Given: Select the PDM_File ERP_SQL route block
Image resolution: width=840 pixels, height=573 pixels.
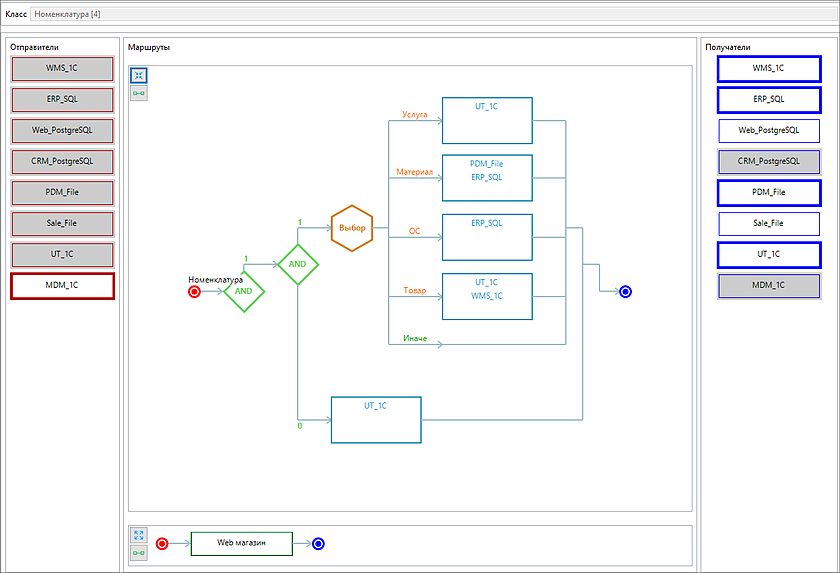Looking at the screenshot, I should pyautogui.click(x=487, y=178).
